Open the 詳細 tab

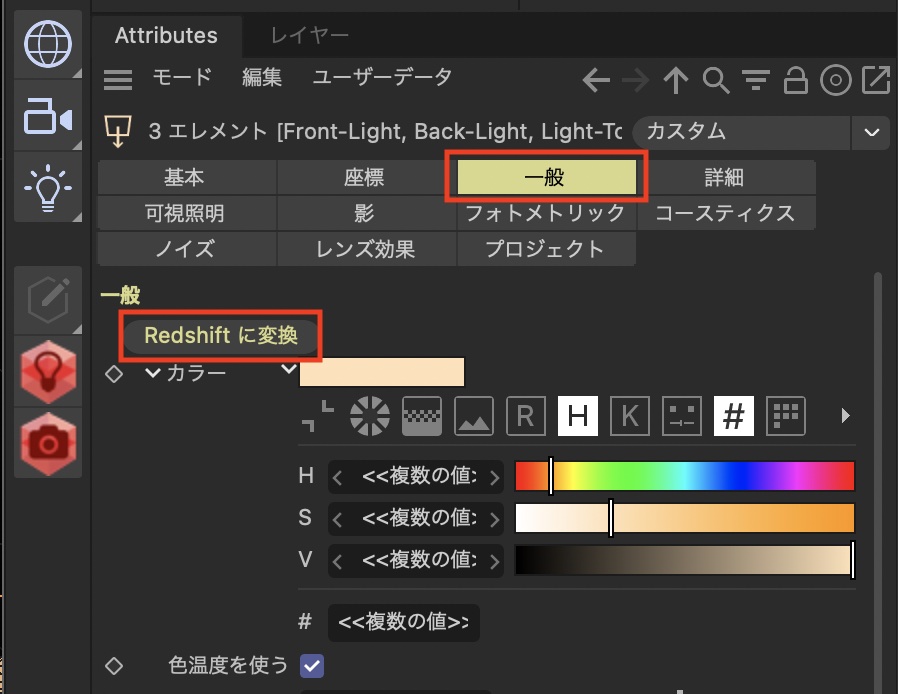pyautogui.click(x=724, y=177)
